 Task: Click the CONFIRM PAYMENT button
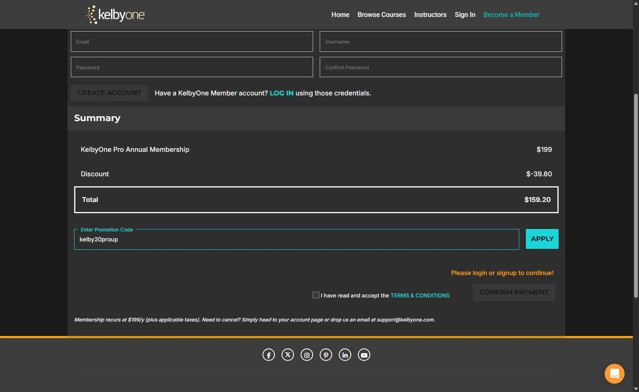(514, 292)
